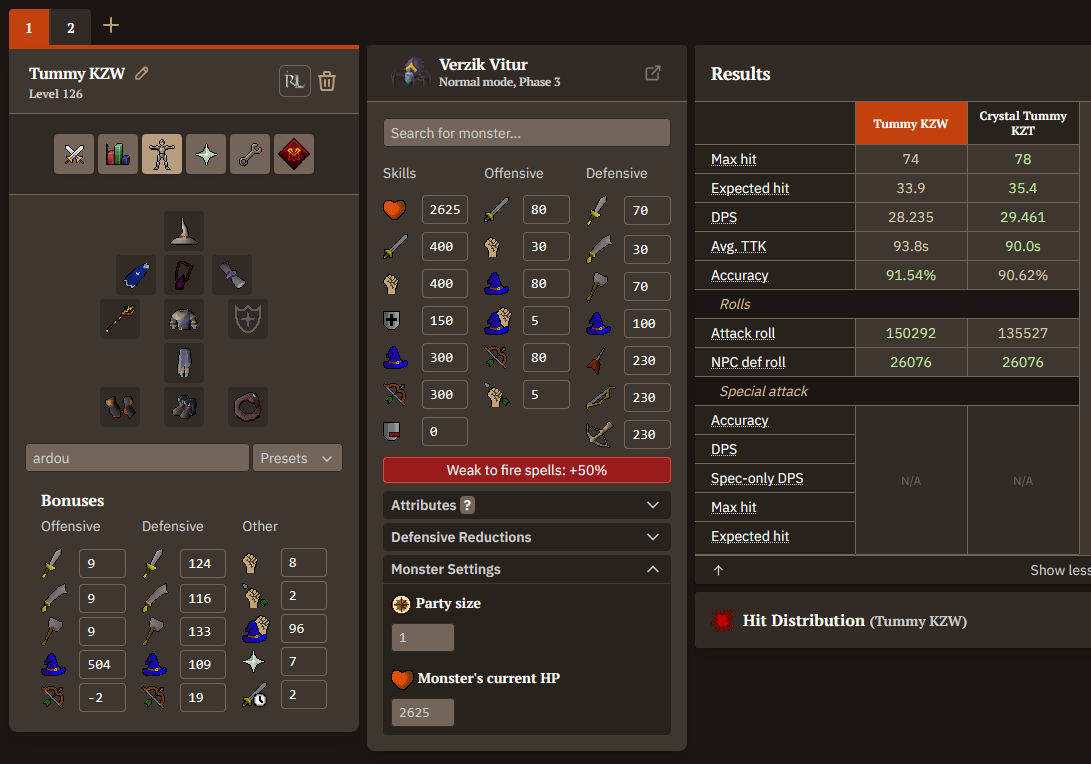Screen dimensions: 1091x764
Task: Click the wizard hat head slot
Action: [x=184, y=231]
